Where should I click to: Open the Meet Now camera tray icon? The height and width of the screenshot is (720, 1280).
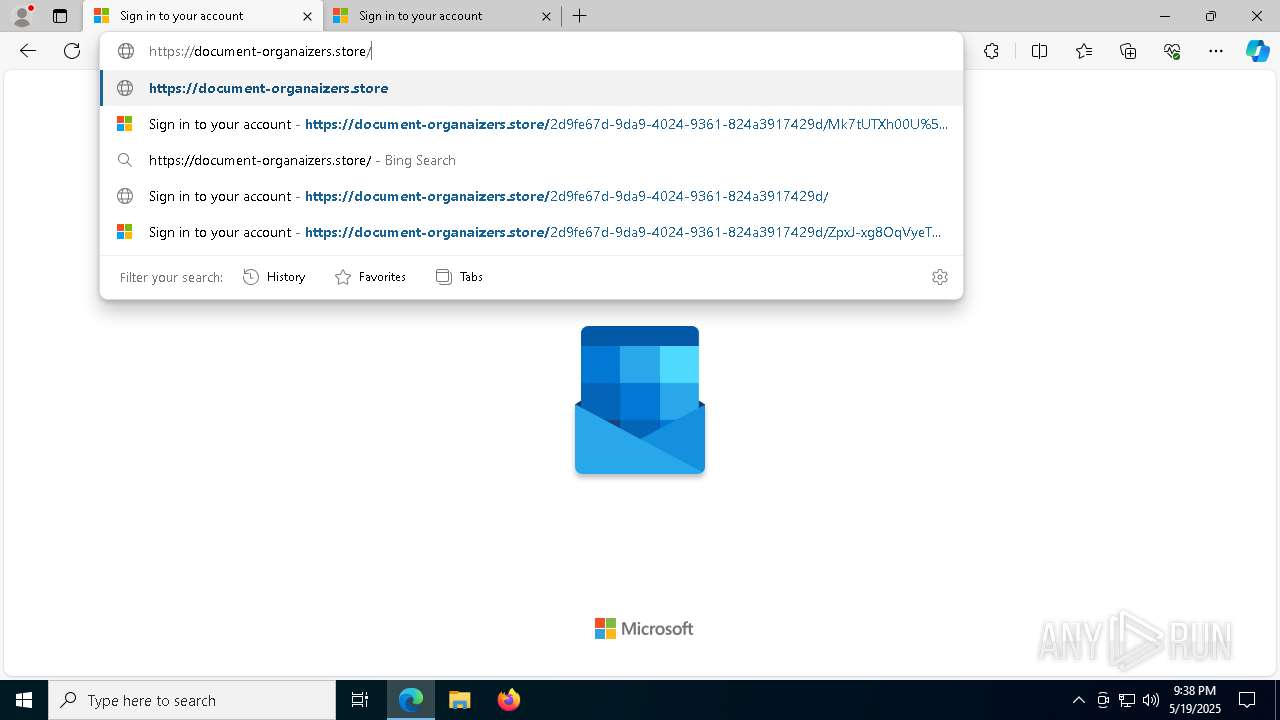[x=1103, y=700]
